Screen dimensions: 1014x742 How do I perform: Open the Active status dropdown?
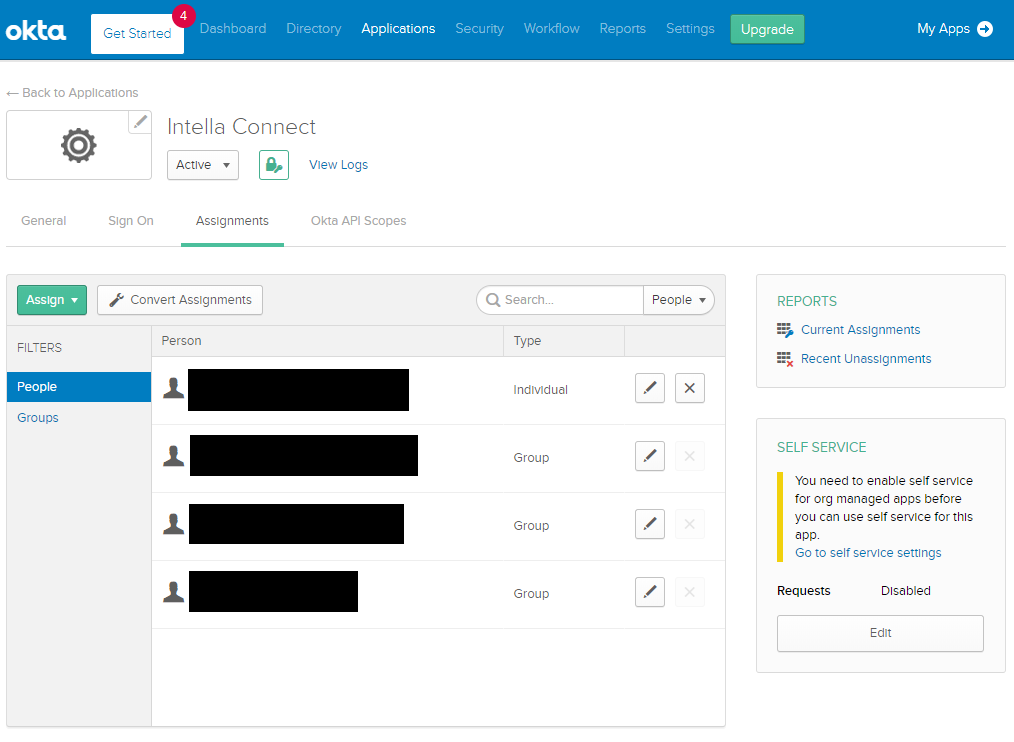202,164
